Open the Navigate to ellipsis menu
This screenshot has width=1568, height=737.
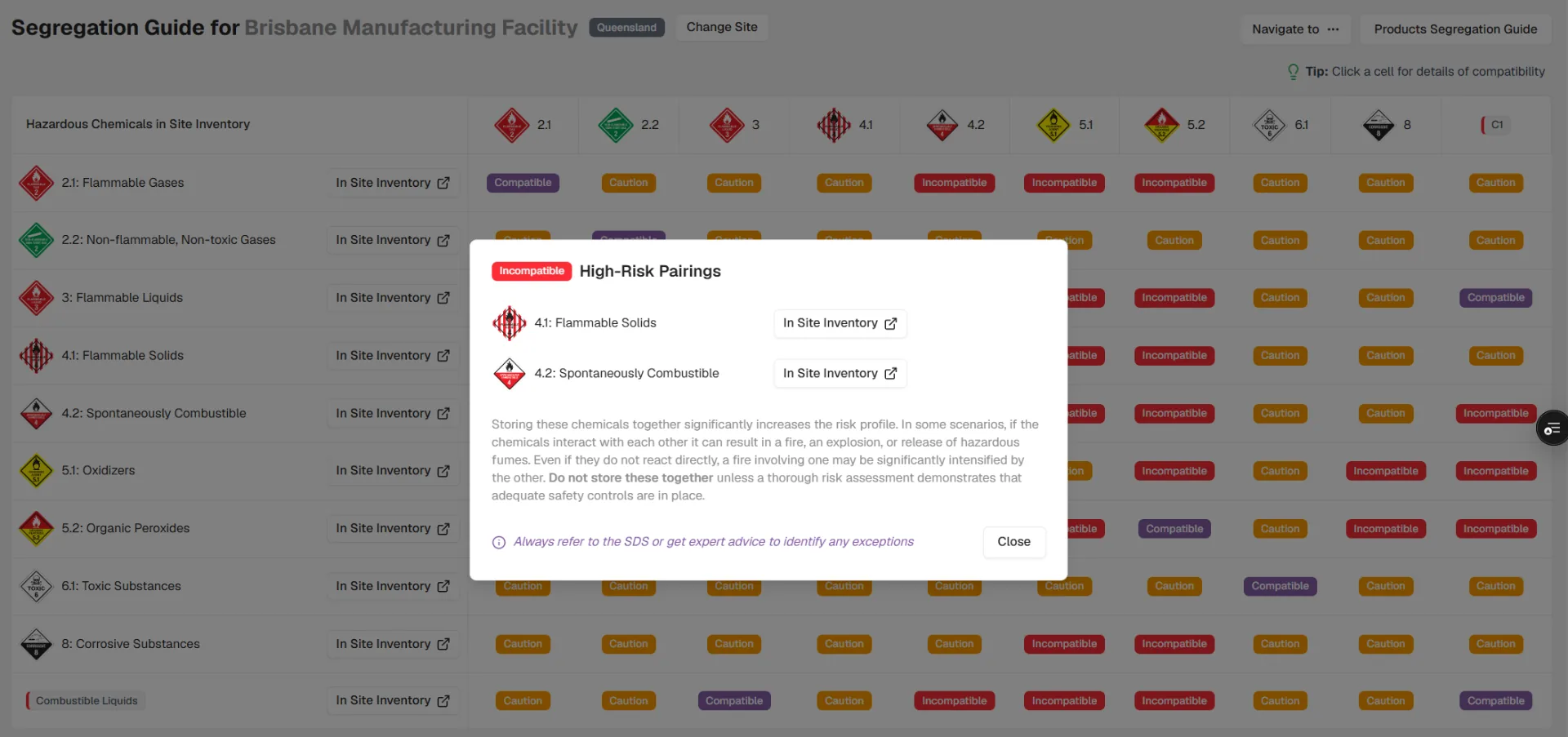pyautogui.click(x=1296, y=29)
